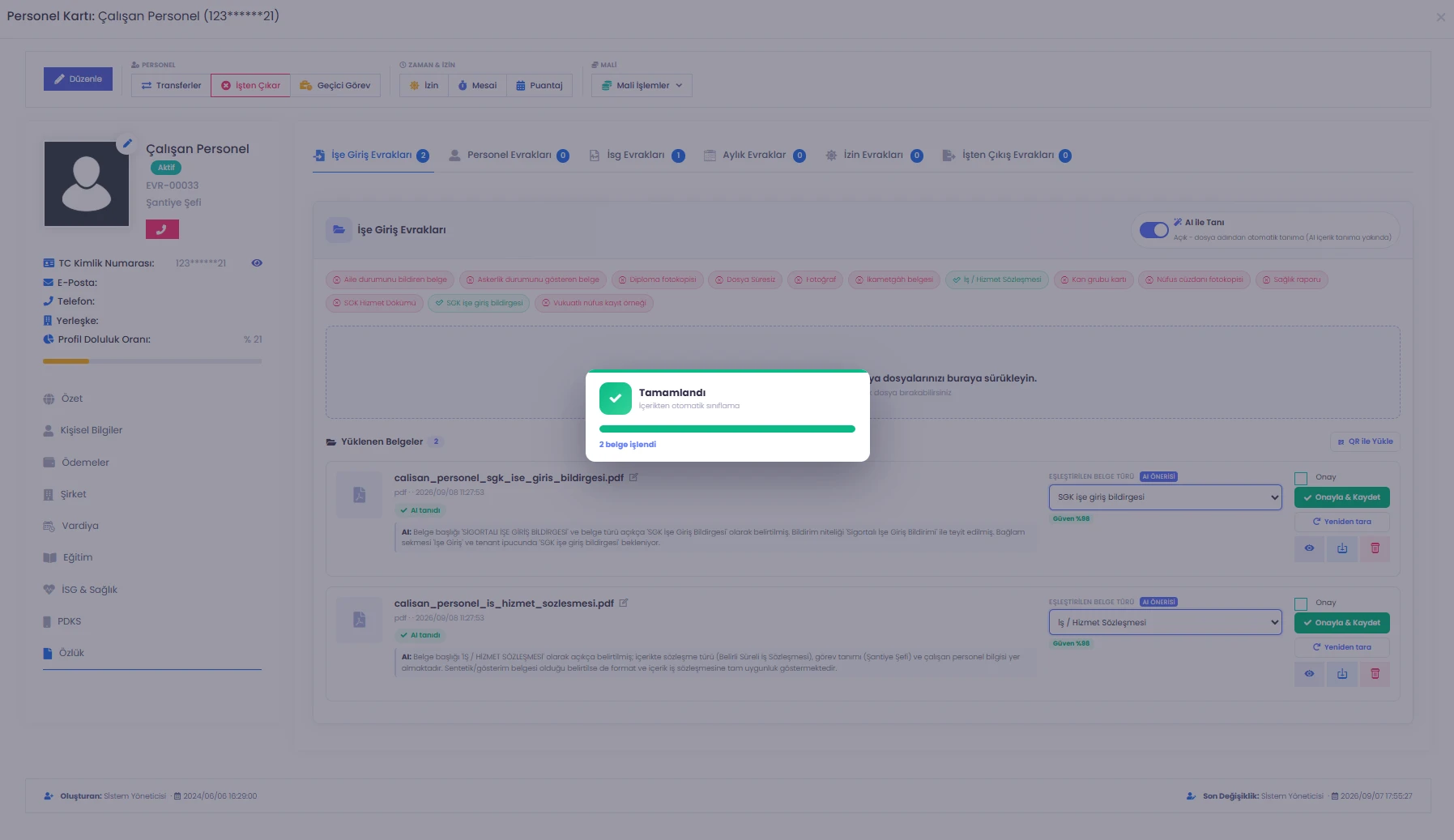Screen dimensions: 1454x840
Task: Go to the İzin Evrakları tab
Action: (874, 156)
